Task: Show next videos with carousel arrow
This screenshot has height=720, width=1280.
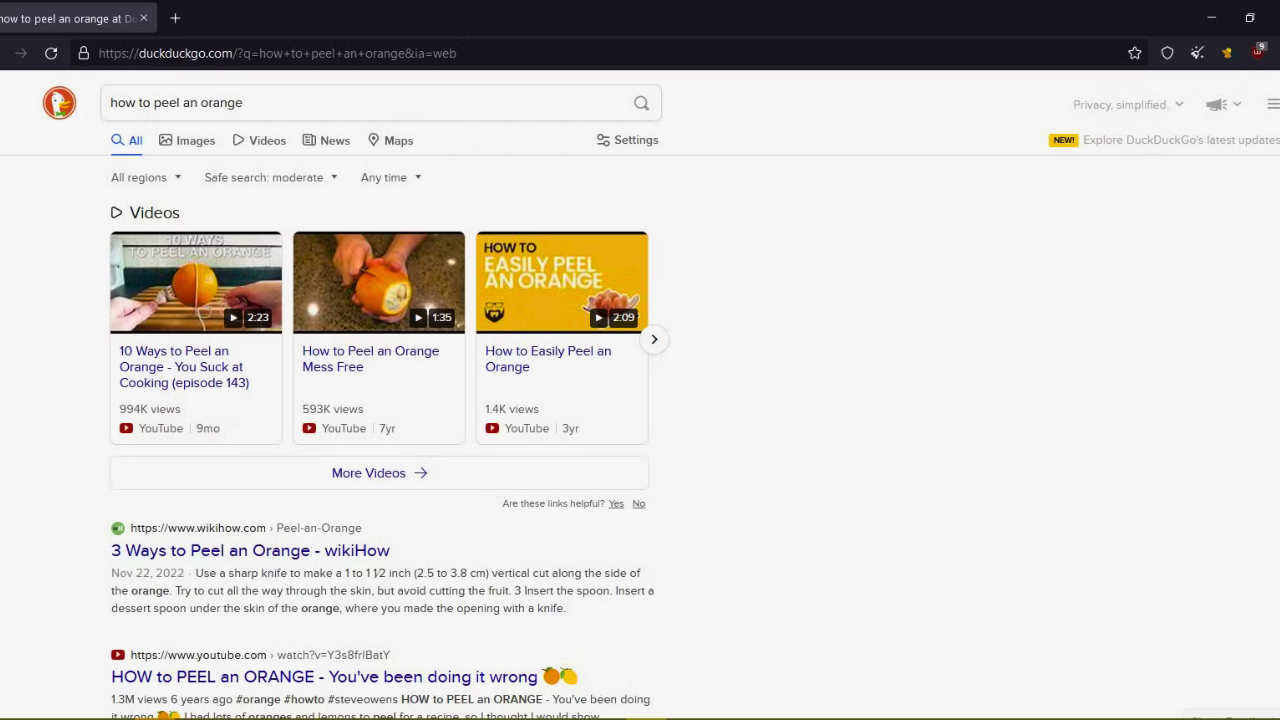Action: [654, 339]
